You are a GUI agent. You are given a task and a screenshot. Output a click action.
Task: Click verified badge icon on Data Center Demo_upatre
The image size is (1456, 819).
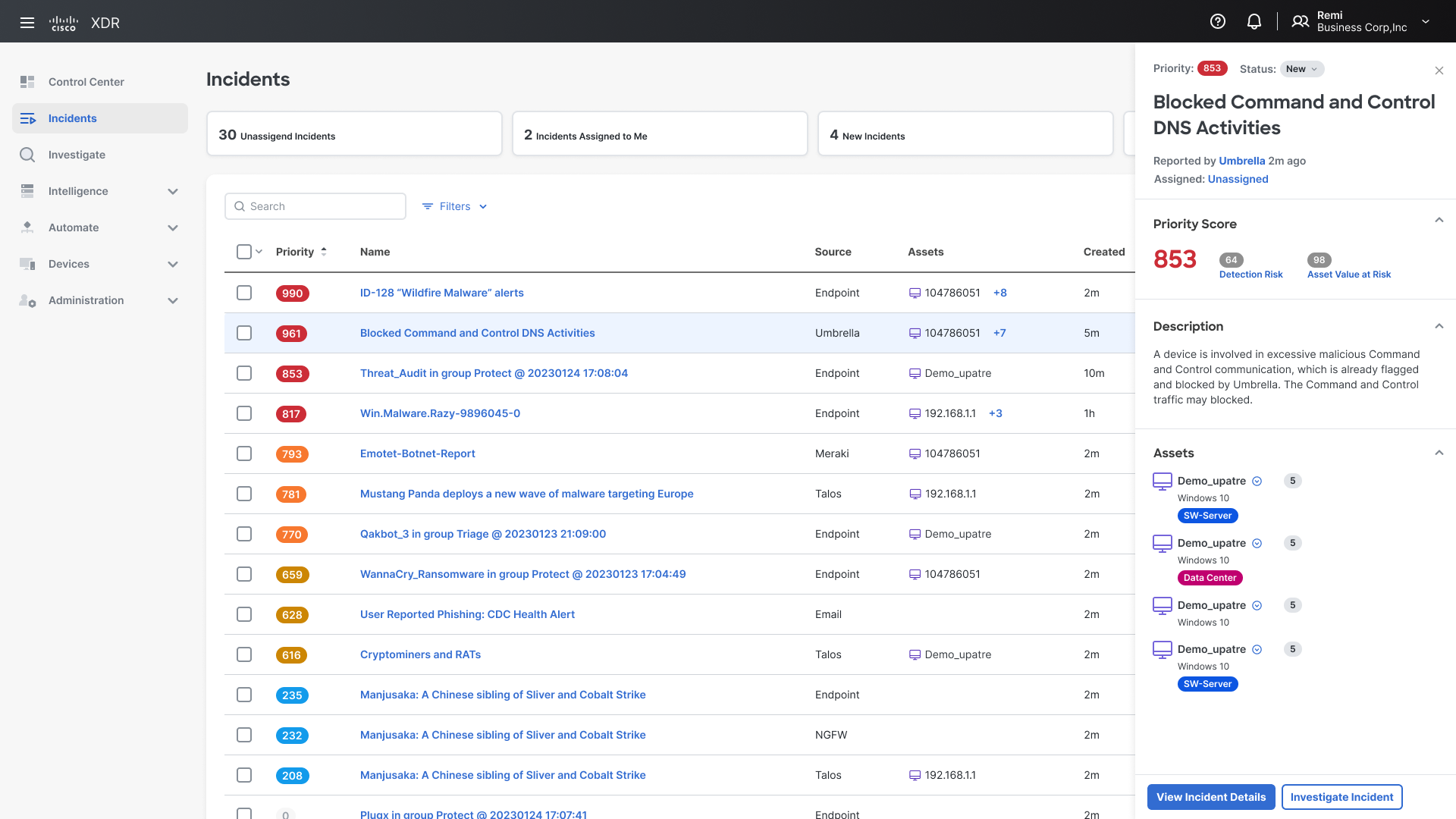pos(1257,543)
